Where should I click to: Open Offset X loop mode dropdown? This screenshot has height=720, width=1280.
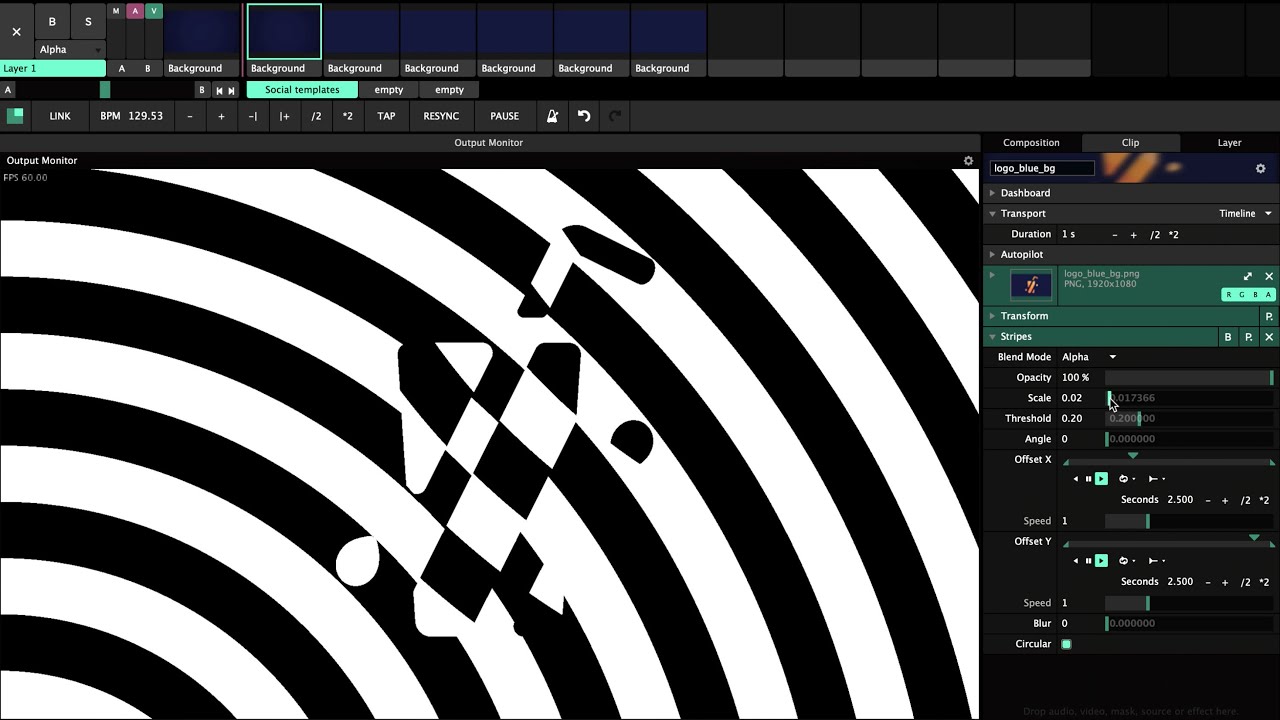(x=1126, y=479)
